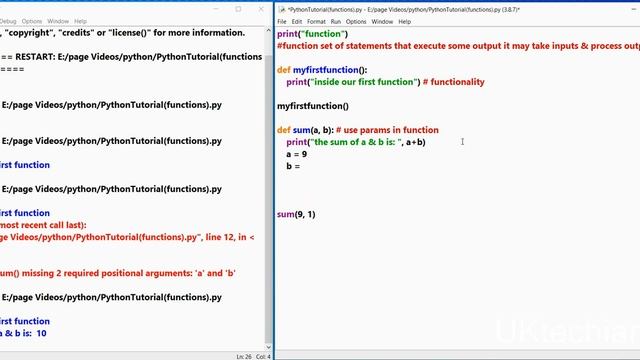Click the "a & b is: 10" shell output

tap(23, 333)
